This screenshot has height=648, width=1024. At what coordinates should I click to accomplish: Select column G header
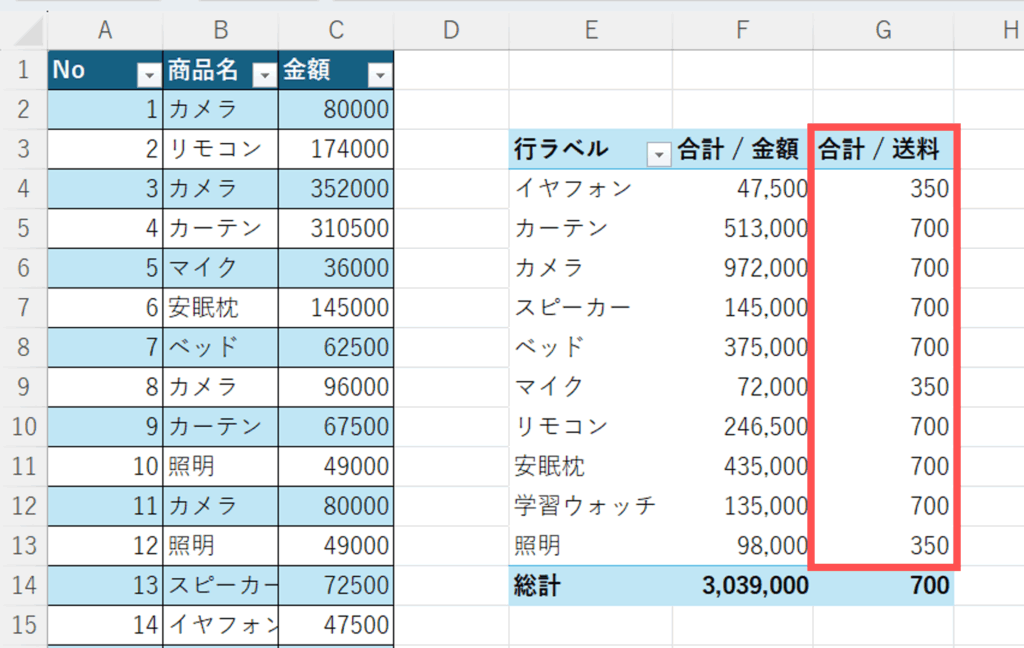[883, 31]
